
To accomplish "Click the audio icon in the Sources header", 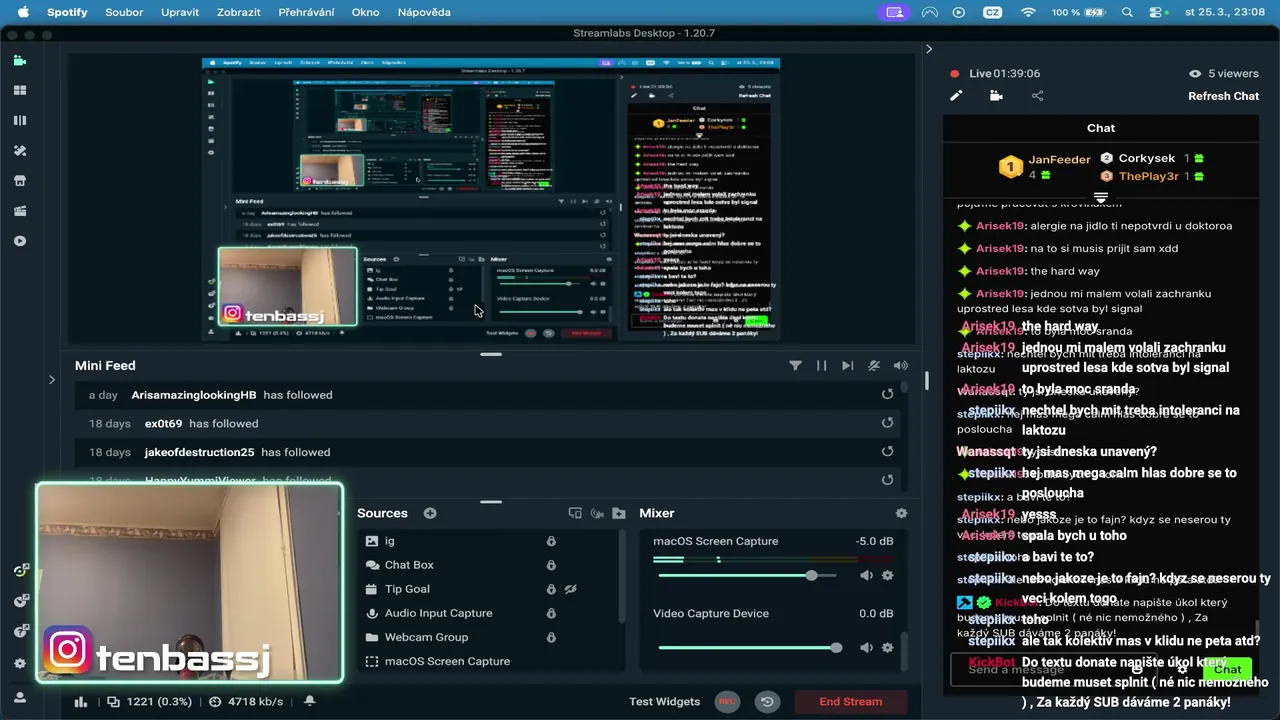I will tap(597, 513).
